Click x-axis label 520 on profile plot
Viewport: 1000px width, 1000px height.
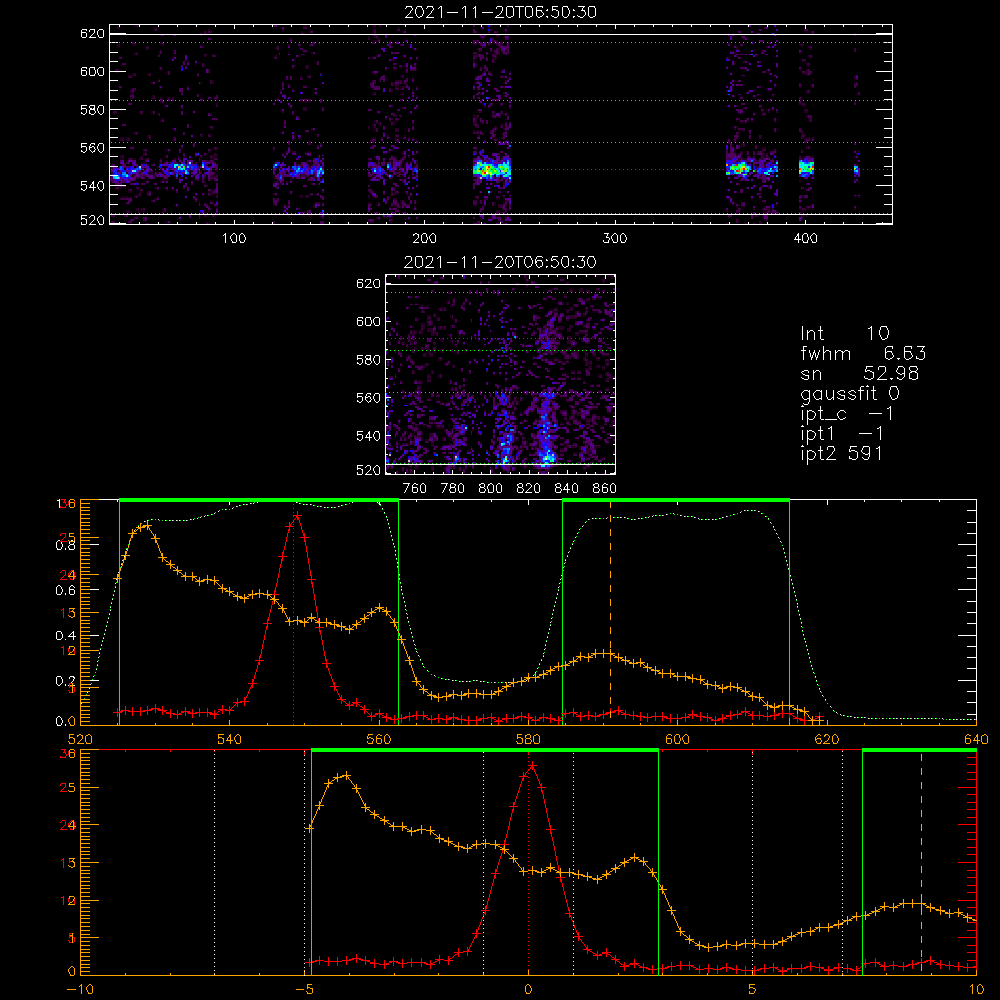coord(80,740)
